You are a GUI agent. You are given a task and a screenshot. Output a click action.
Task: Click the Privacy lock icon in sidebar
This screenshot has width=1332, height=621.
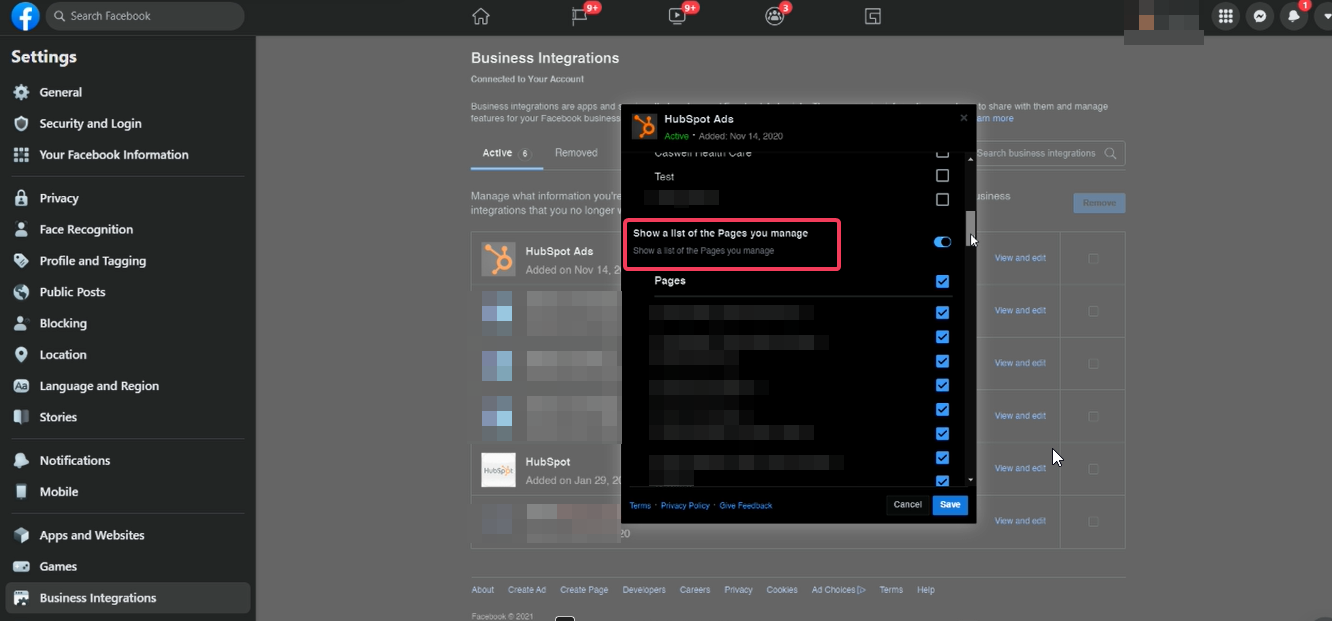coord(21,198)
